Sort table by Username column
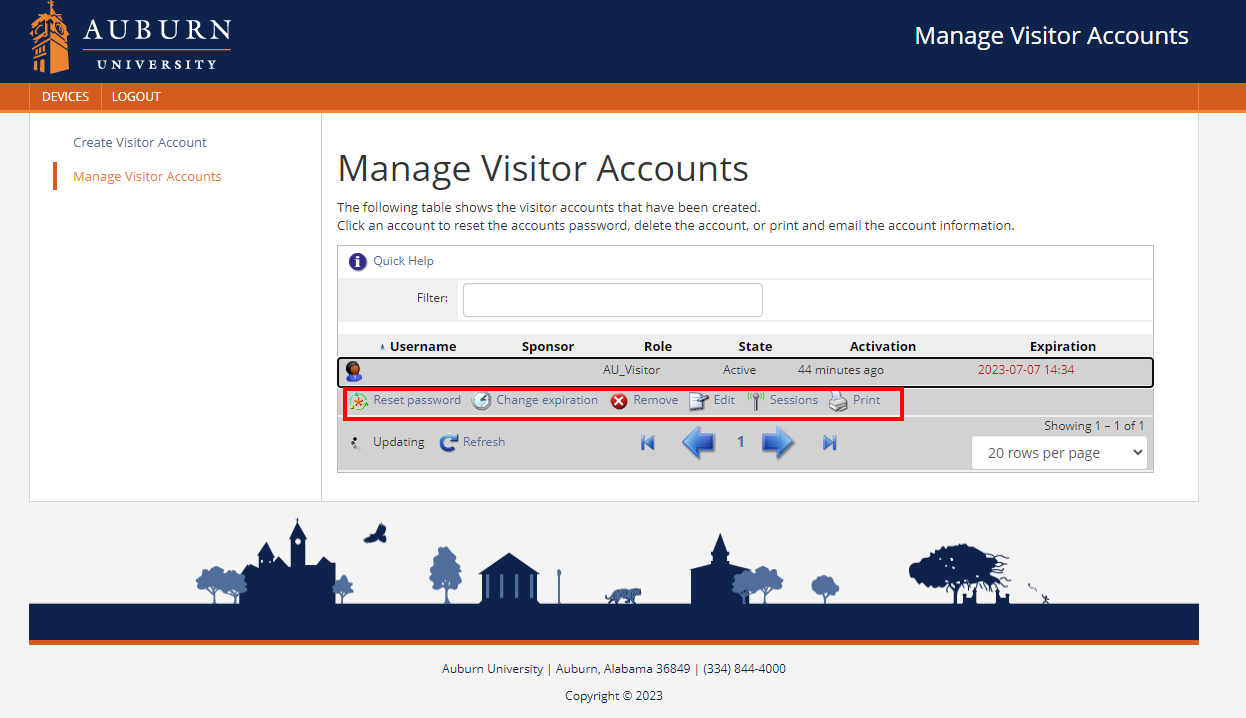Viewport: 1246px width, 718px height. click(423, 347)
